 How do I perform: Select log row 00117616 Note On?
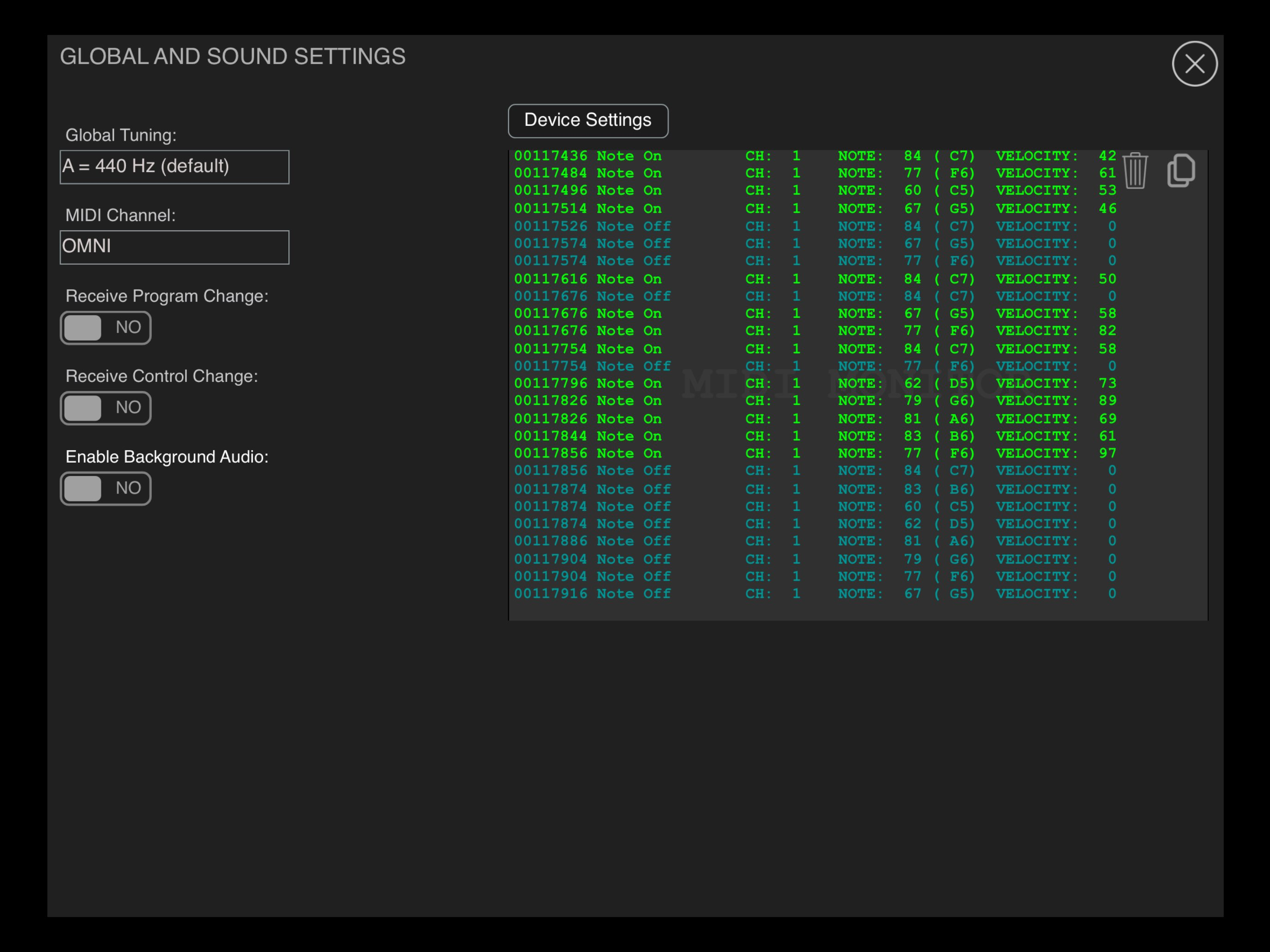815,280
